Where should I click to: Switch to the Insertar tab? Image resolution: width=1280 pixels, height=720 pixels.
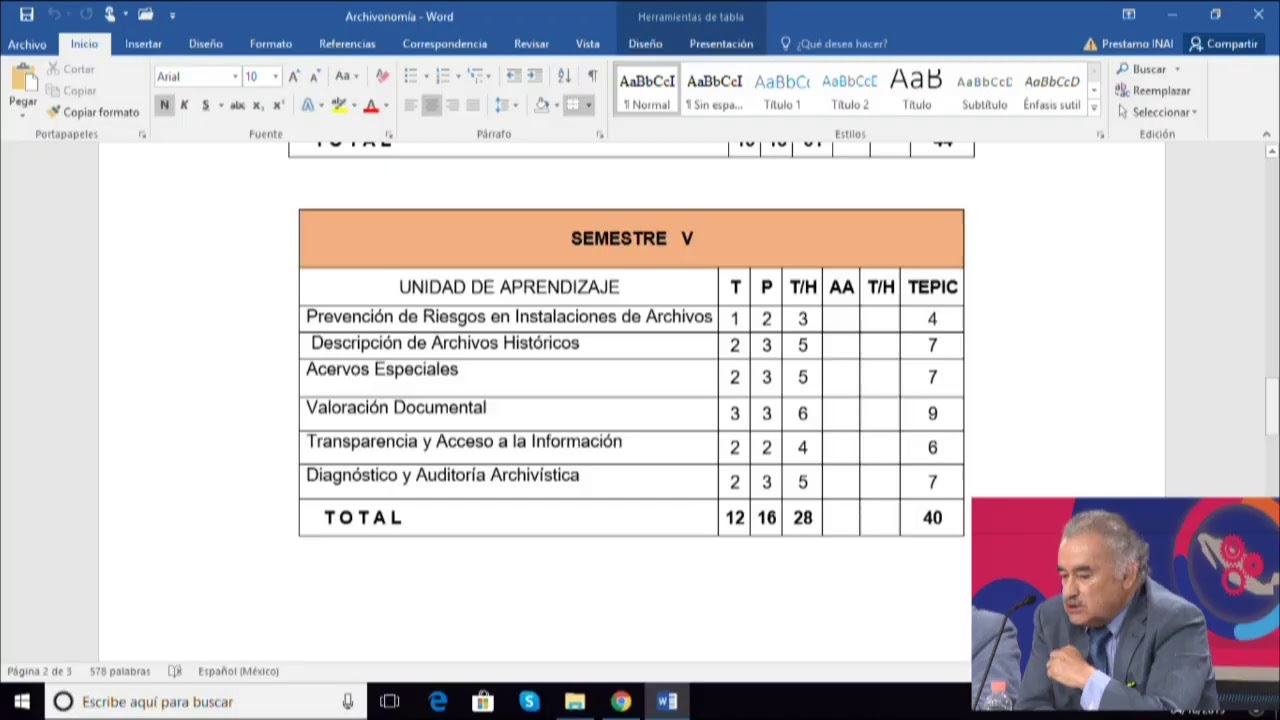[x=143, y=44]
